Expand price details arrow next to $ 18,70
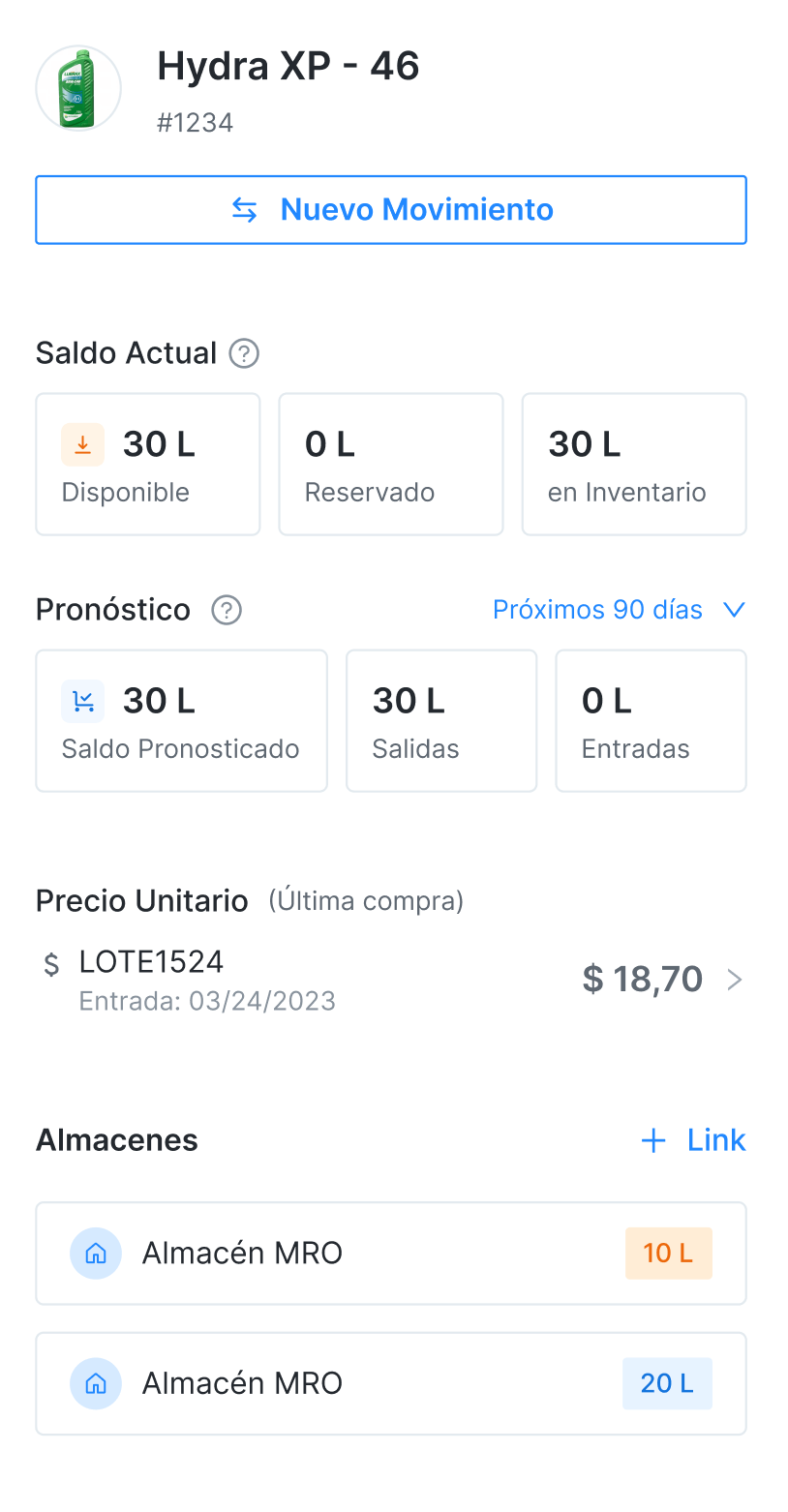 (735, 980)
